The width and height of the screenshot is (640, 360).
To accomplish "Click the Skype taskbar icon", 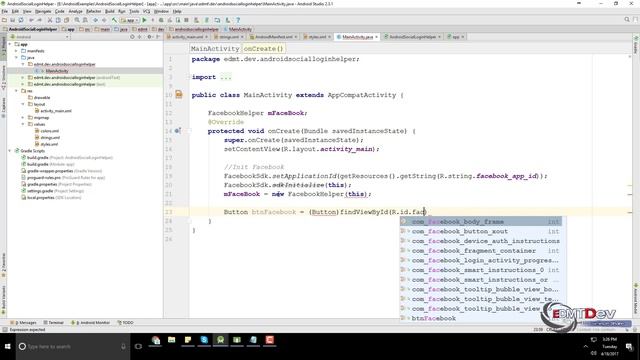I will point(204,340).
